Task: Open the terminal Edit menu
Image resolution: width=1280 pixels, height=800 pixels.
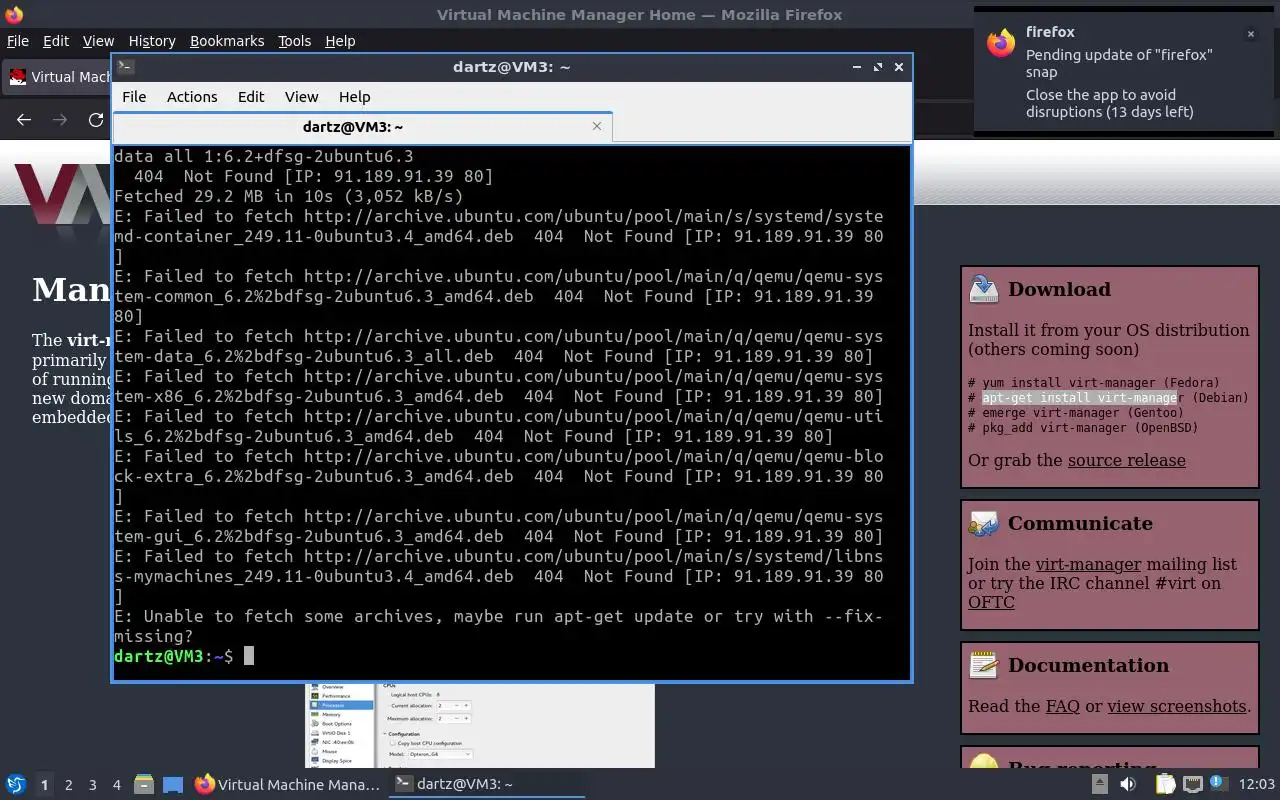Action: coord(251,97)
